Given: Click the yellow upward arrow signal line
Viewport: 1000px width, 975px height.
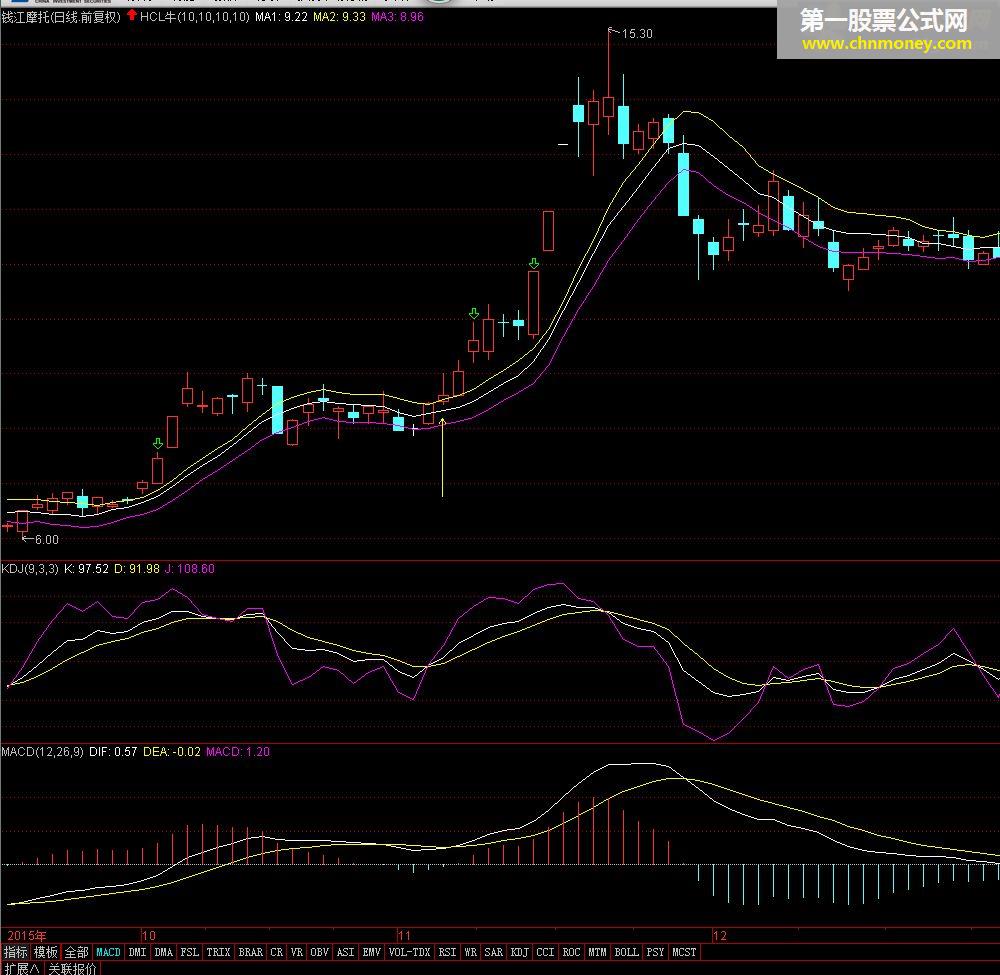Looking at the screenshot, I should [443, 457].
